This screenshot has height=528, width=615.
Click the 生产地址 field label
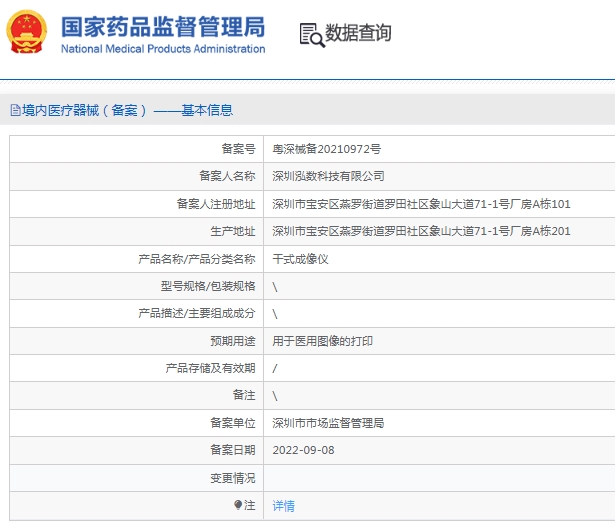[233, 231]
